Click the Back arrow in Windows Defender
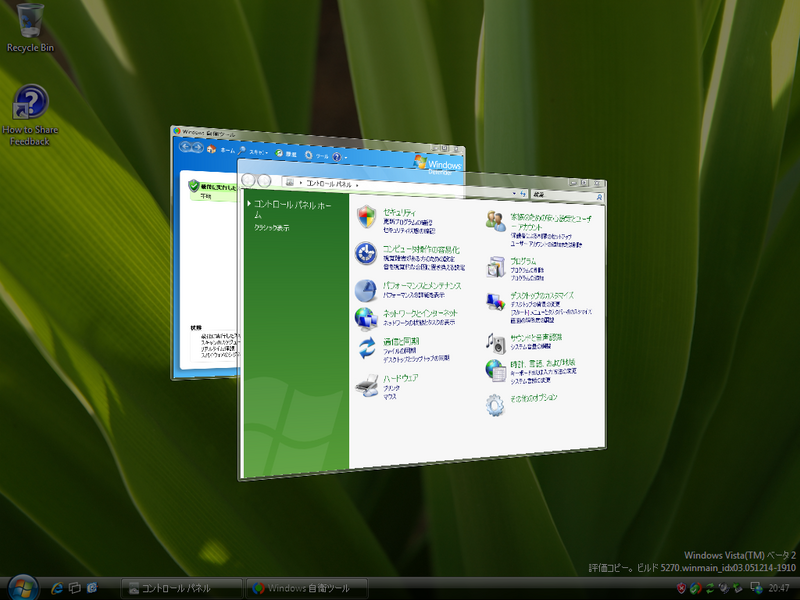 coord(186,147)
